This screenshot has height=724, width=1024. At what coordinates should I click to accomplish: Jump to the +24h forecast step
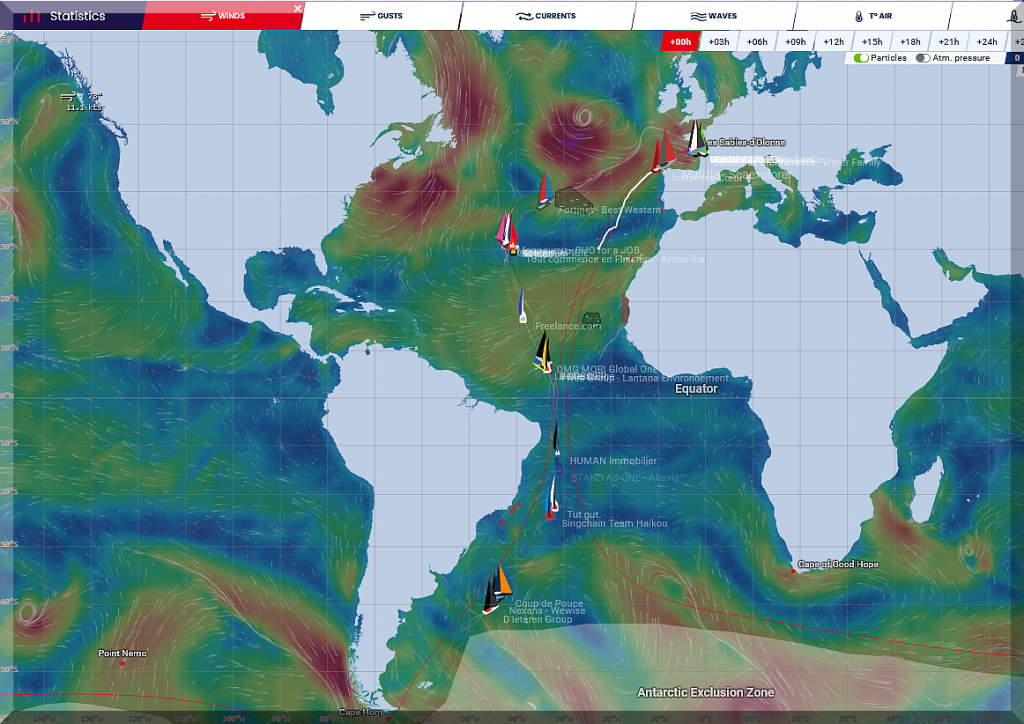click(987, 42)
